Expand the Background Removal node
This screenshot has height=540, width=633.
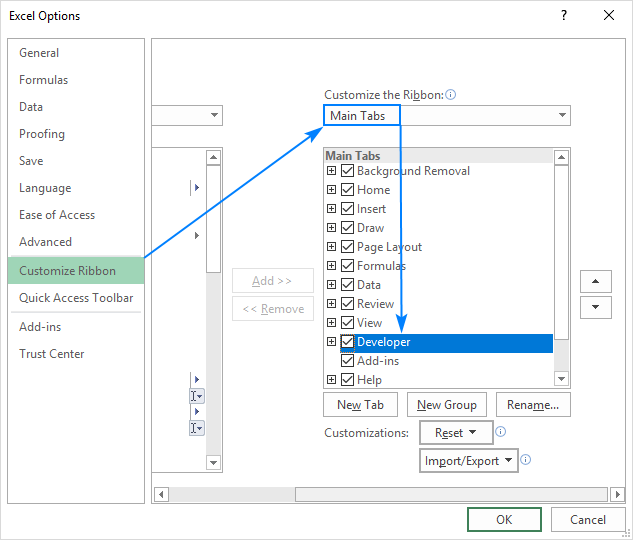[x=332, y=171]
